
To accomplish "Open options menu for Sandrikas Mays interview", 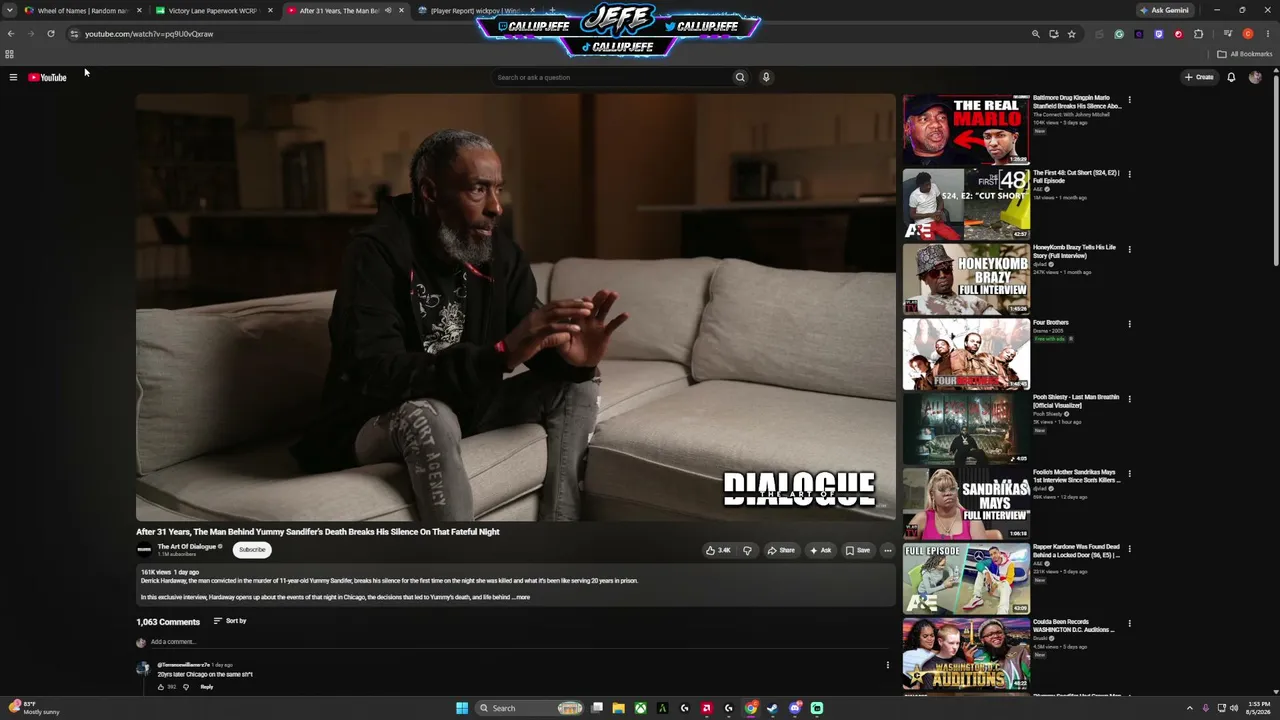I will [1129, 473].
